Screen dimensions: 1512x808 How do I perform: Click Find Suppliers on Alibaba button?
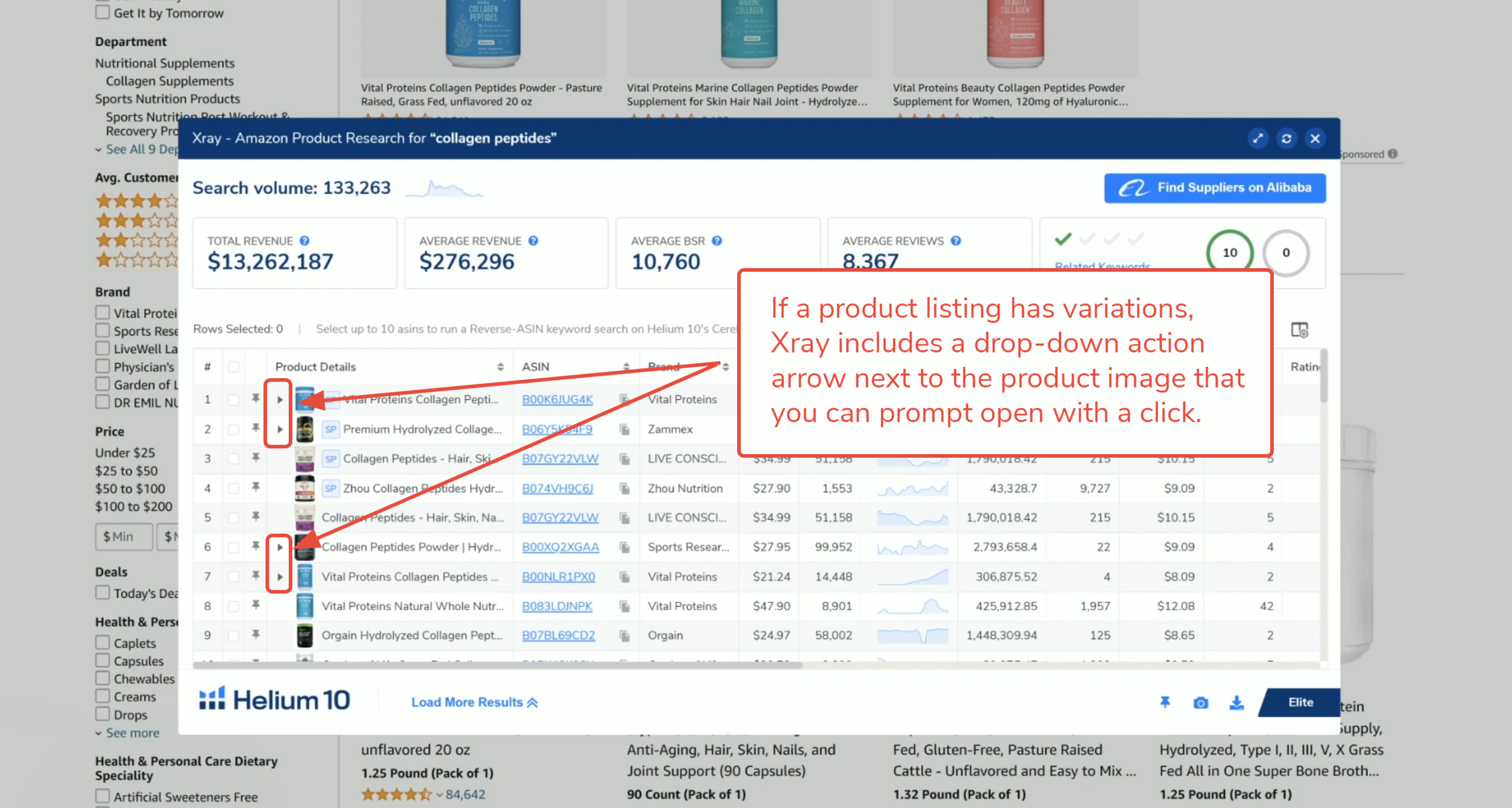(1214, 188)
